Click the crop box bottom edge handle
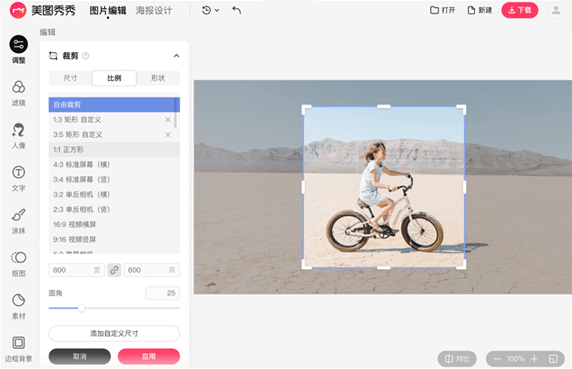The width and height of the screenshot is (572, 369). [384, 268]
